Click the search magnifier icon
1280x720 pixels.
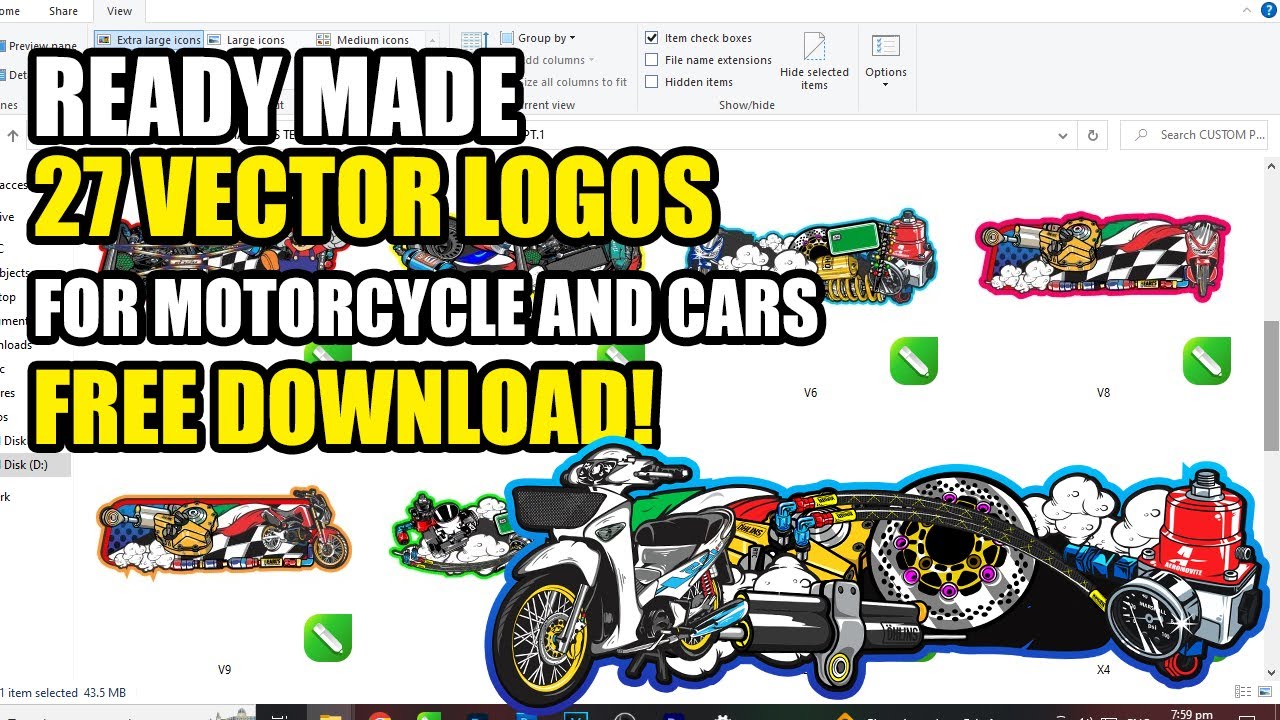pos(1141,135)
